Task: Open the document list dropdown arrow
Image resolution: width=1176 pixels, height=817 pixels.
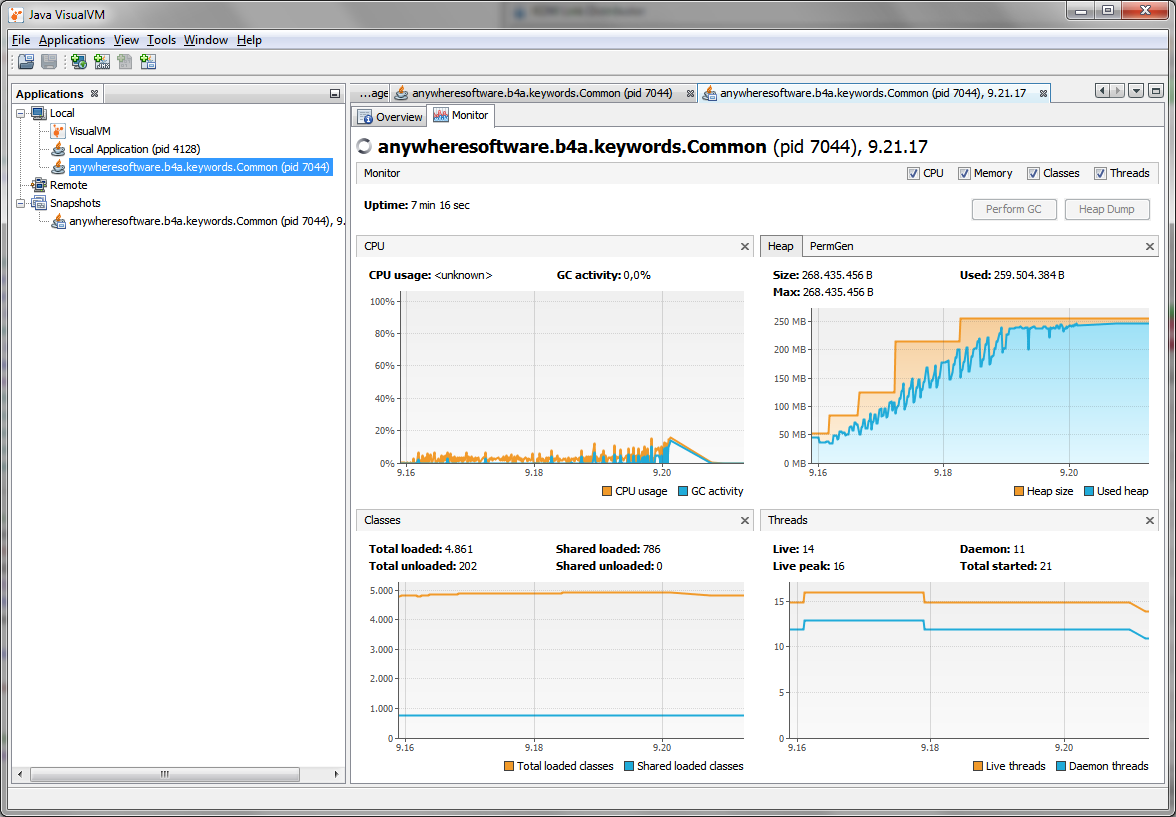Action: (1136, 92)
